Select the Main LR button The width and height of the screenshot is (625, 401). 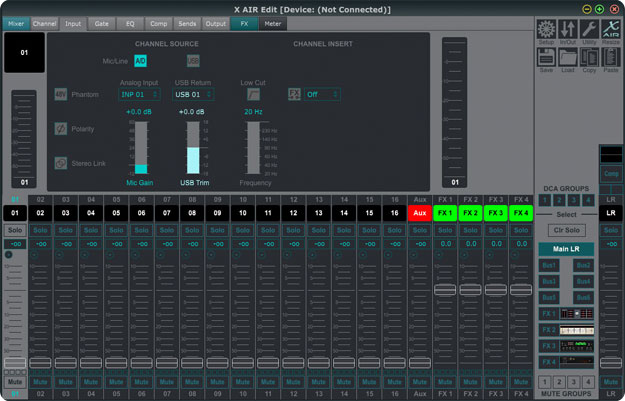[566, 249]
